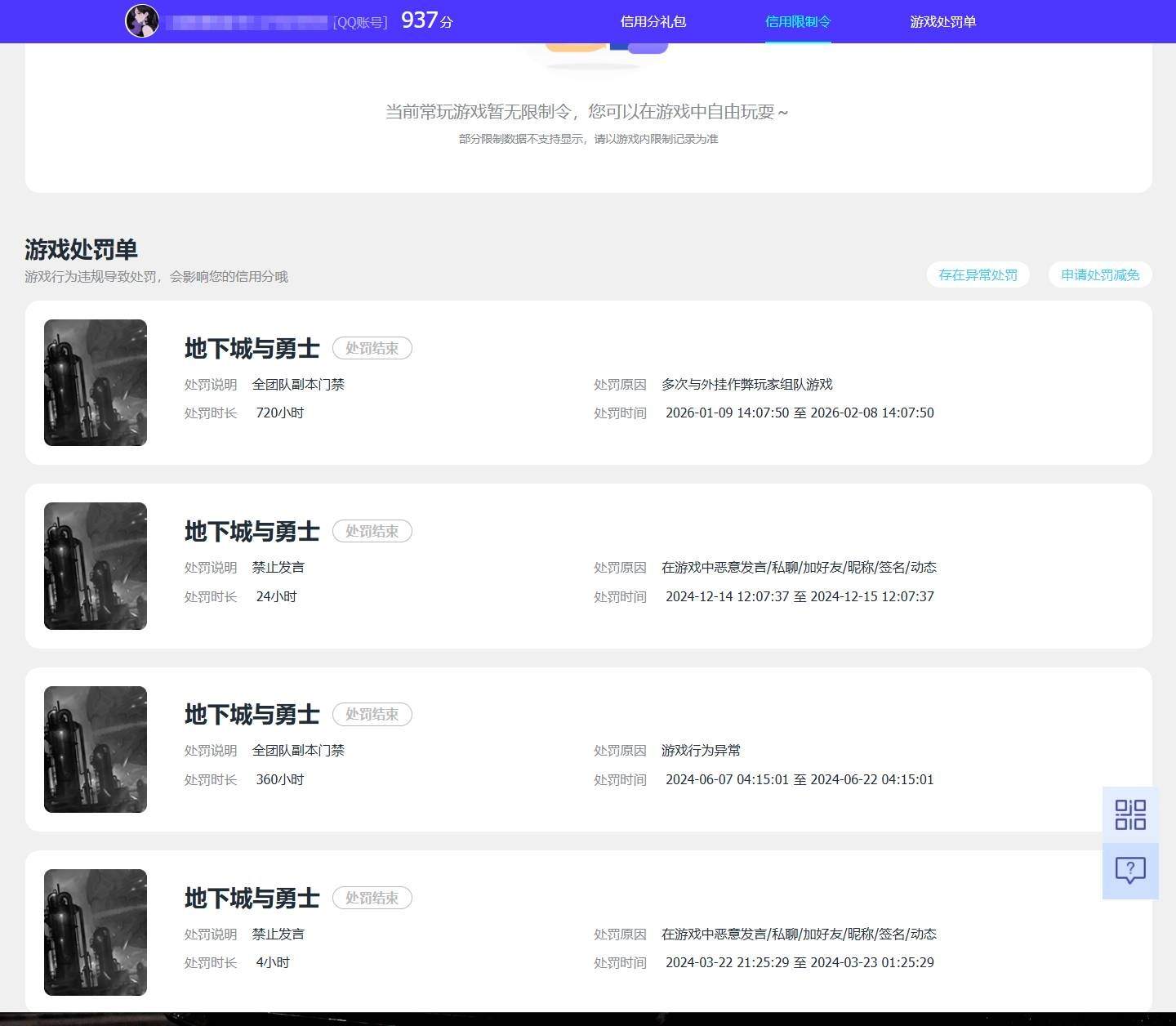Select 地下城与勇士 title on the 24小时 card
Viewport: 1176px width, 1026px height.
coord(252,531)
